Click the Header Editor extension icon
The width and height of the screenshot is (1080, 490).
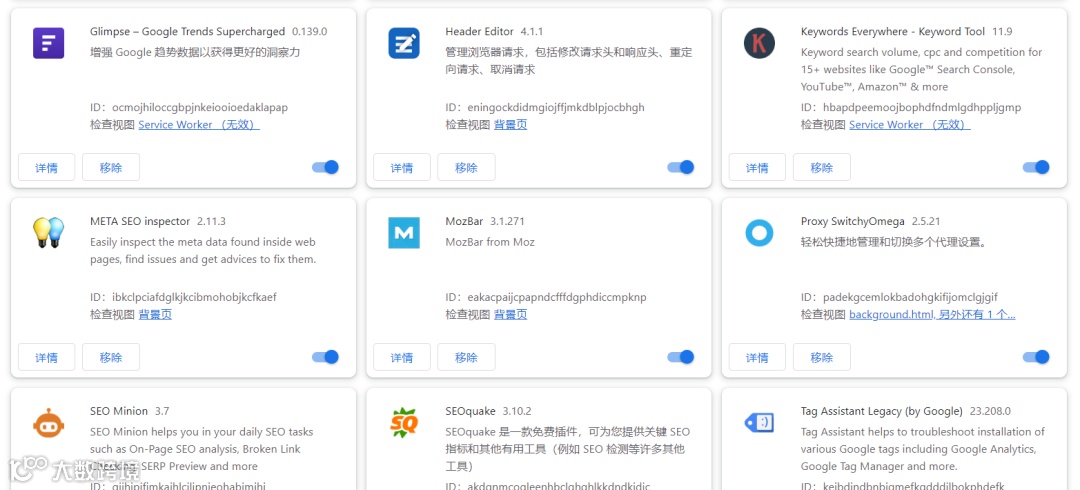404,43
